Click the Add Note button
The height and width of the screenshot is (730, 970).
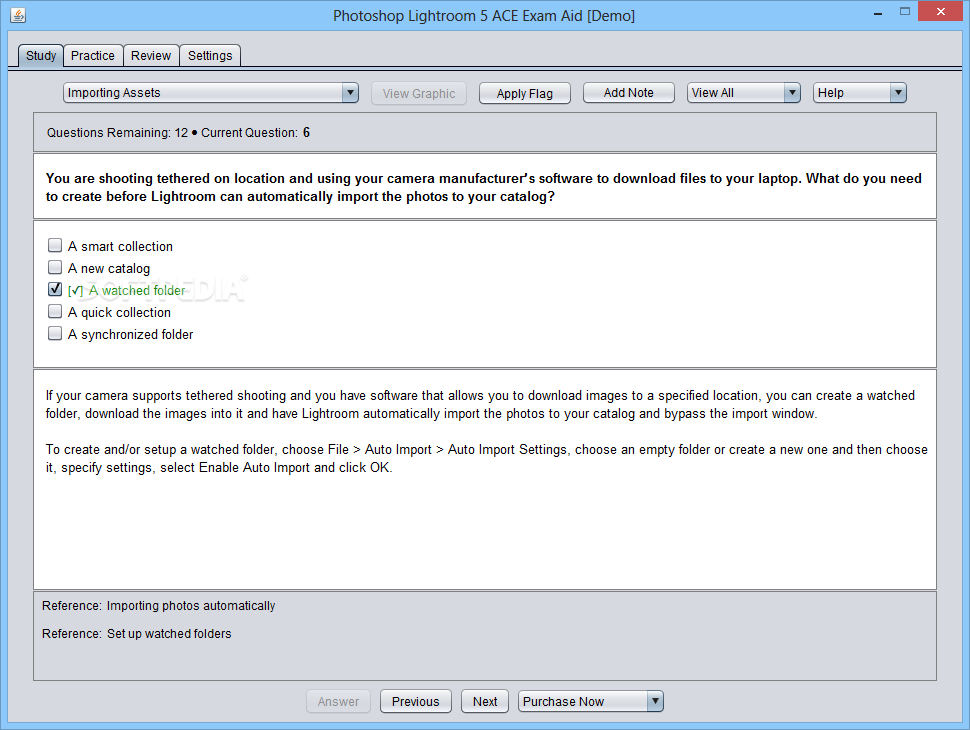[x=629, y=93]
